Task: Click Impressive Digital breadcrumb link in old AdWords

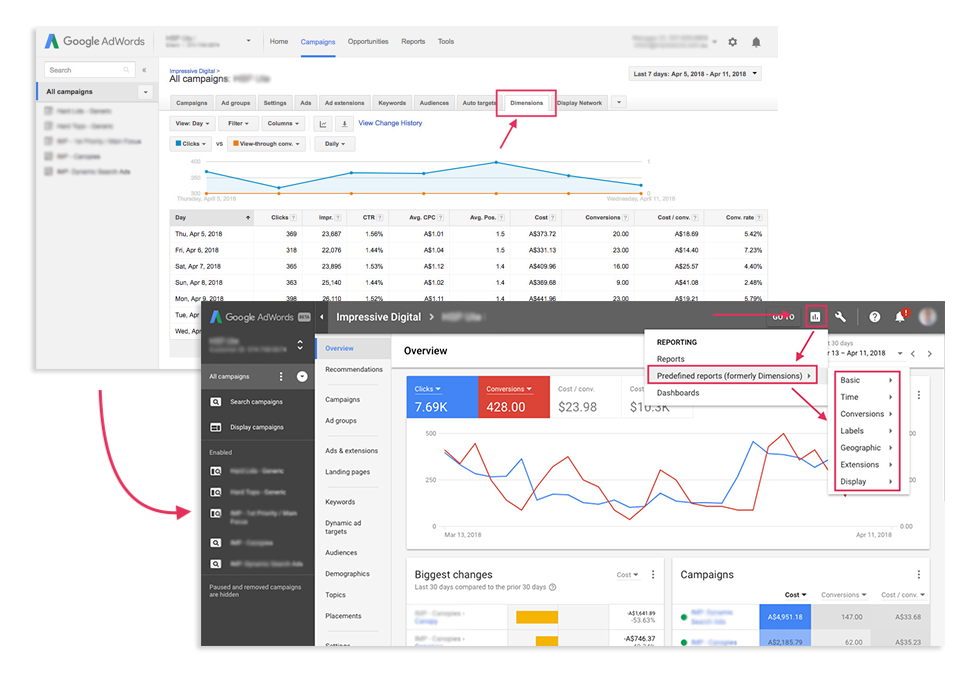Action: pyautogui.click(x=192, y=71)
